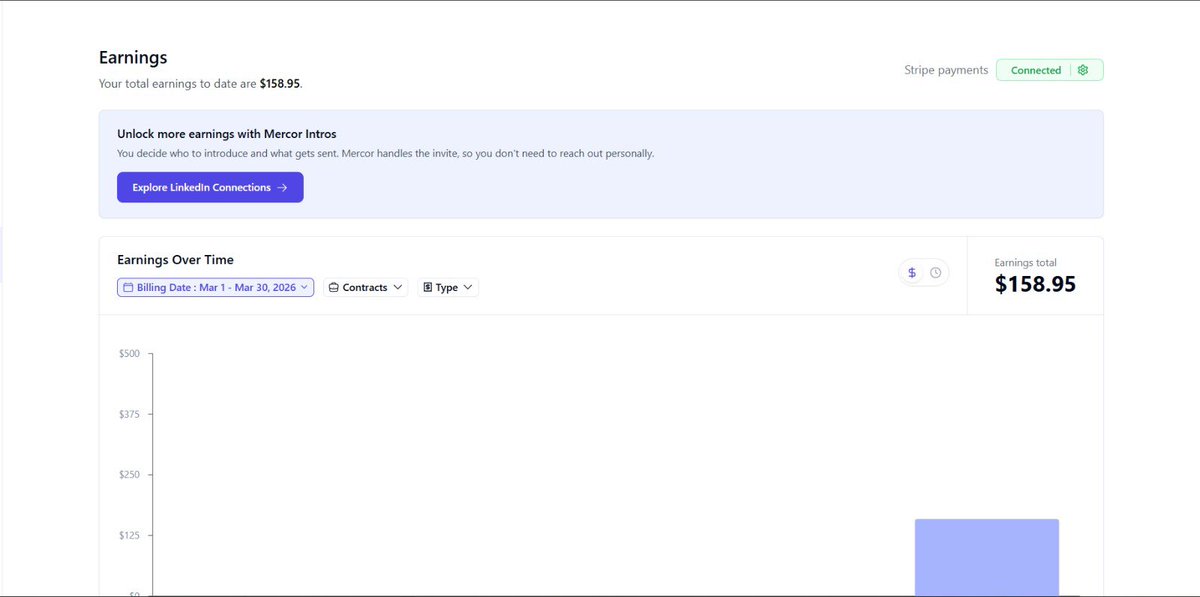The width and height of the screenshot is (1200, 597).
Task: Click the Earnings page heading
Action: [x=133, y=58]
